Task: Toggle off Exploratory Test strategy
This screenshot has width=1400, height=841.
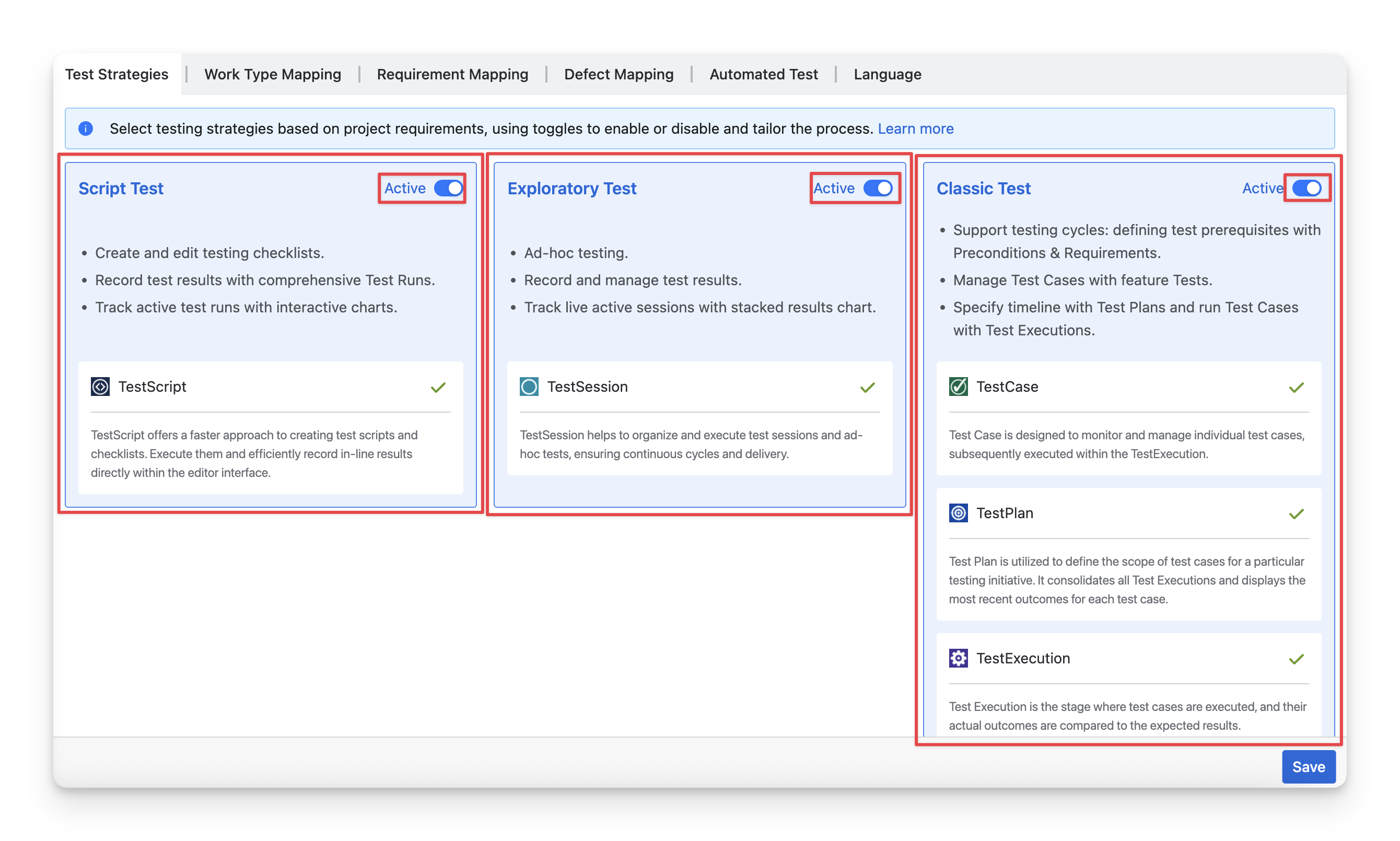Action: pyautogui.click(x=878, y=188)
